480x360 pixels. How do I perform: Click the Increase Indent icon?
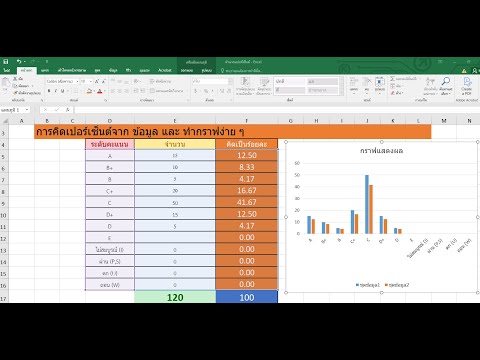coord(143,91)
